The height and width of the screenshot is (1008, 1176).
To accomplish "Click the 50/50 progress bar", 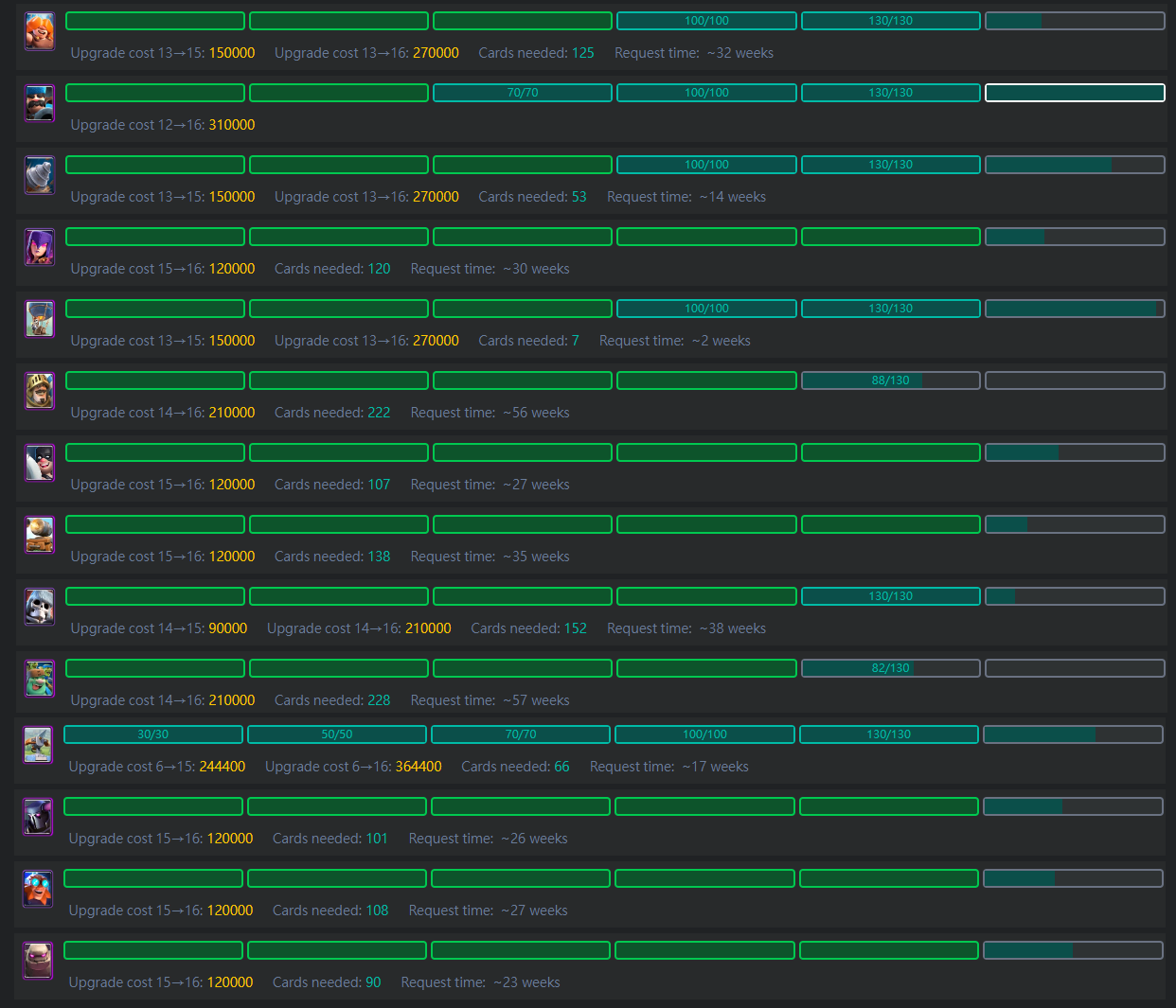I will click(337, 734).
